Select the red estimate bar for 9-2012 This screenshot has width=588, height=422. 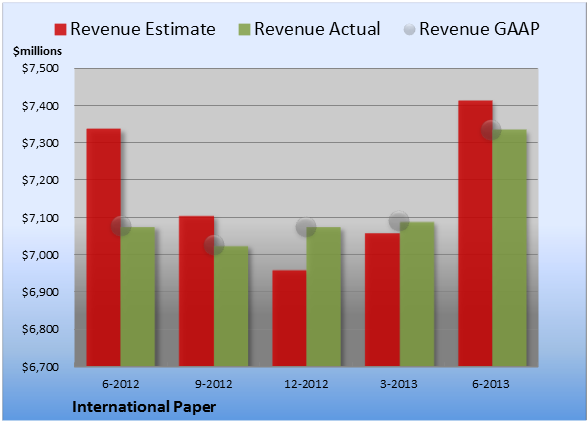pos(196,291)
